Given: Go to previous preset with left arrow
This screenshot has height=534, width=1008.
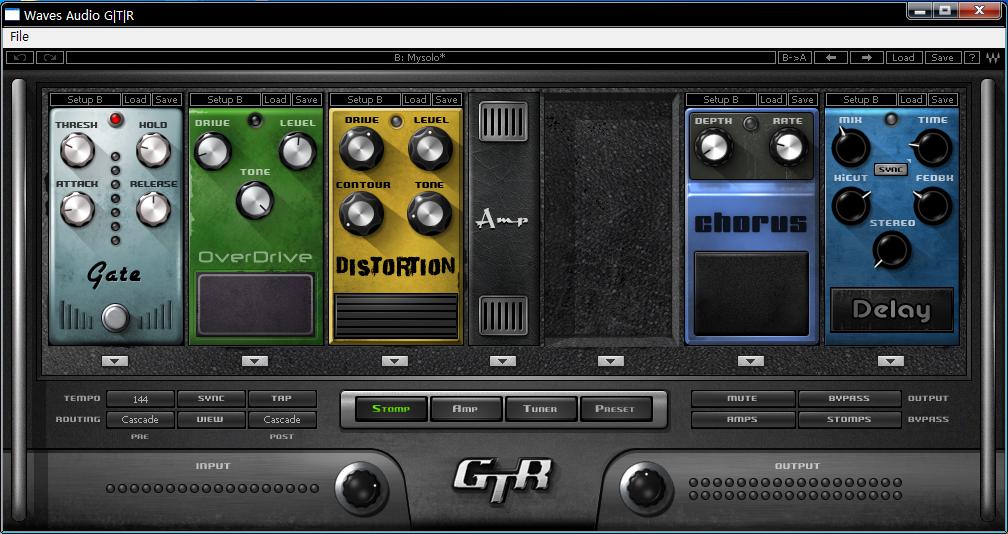Looking at the screenshot, I should click(831, 58).
